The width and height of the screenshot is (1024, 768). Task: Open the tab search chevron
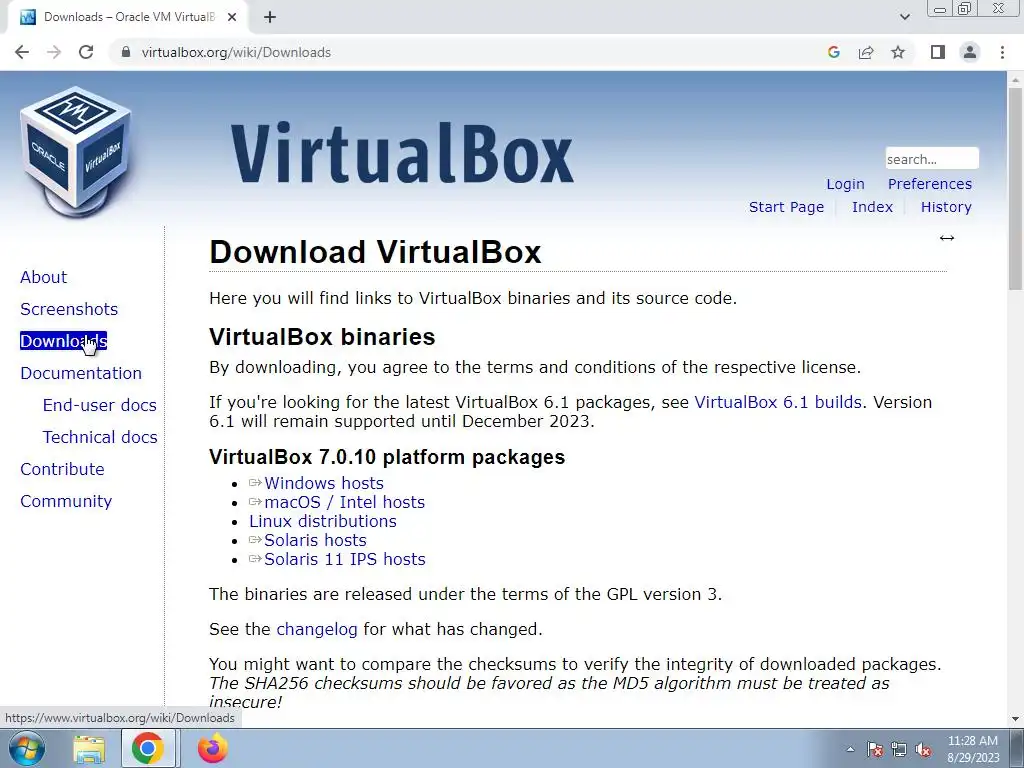coord(904,17)
